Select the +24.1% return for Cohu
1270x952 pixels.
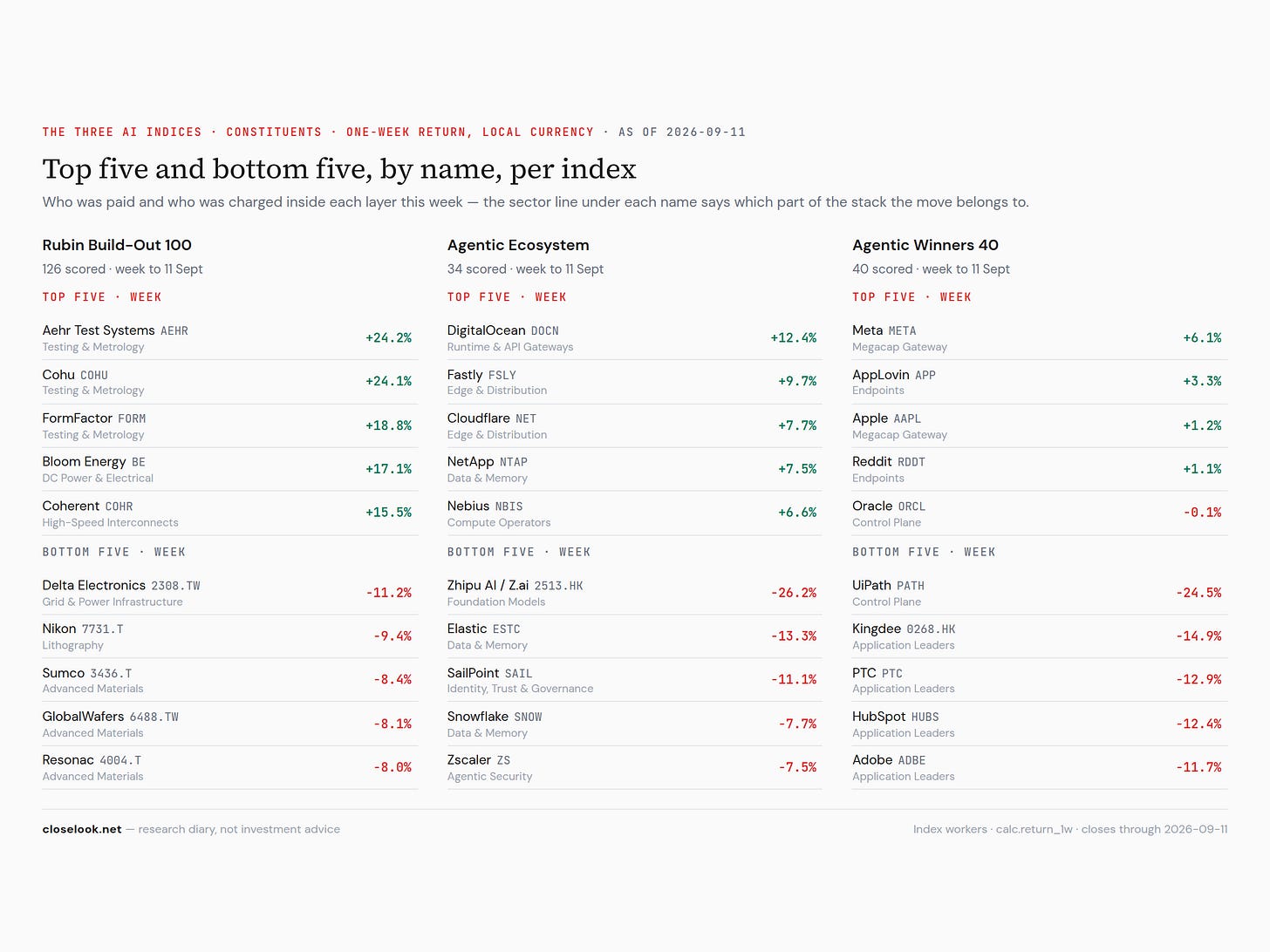click(x=388, y=381)
